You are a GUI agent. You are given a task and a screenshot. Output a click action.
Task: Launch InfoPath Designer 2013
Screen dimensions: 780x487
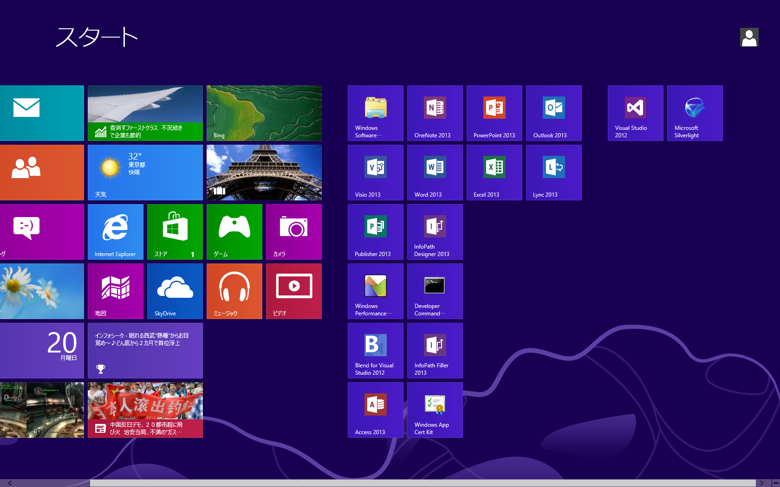[435, 232]
